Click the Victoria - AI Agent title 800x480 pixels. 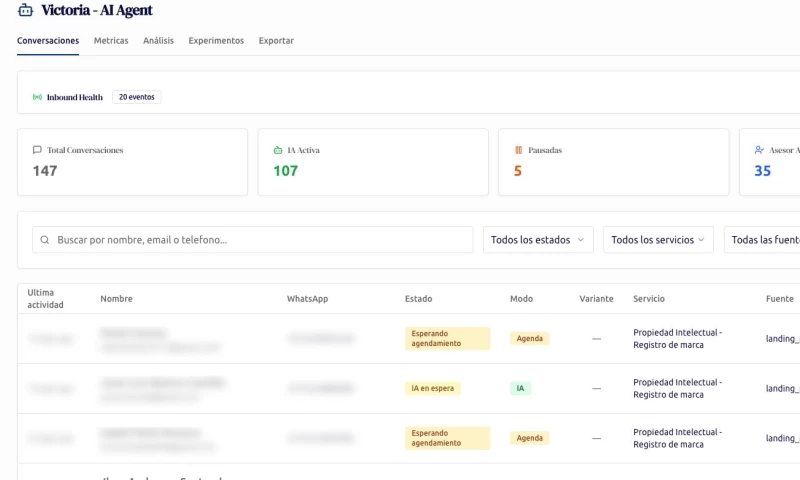(97, 10)
